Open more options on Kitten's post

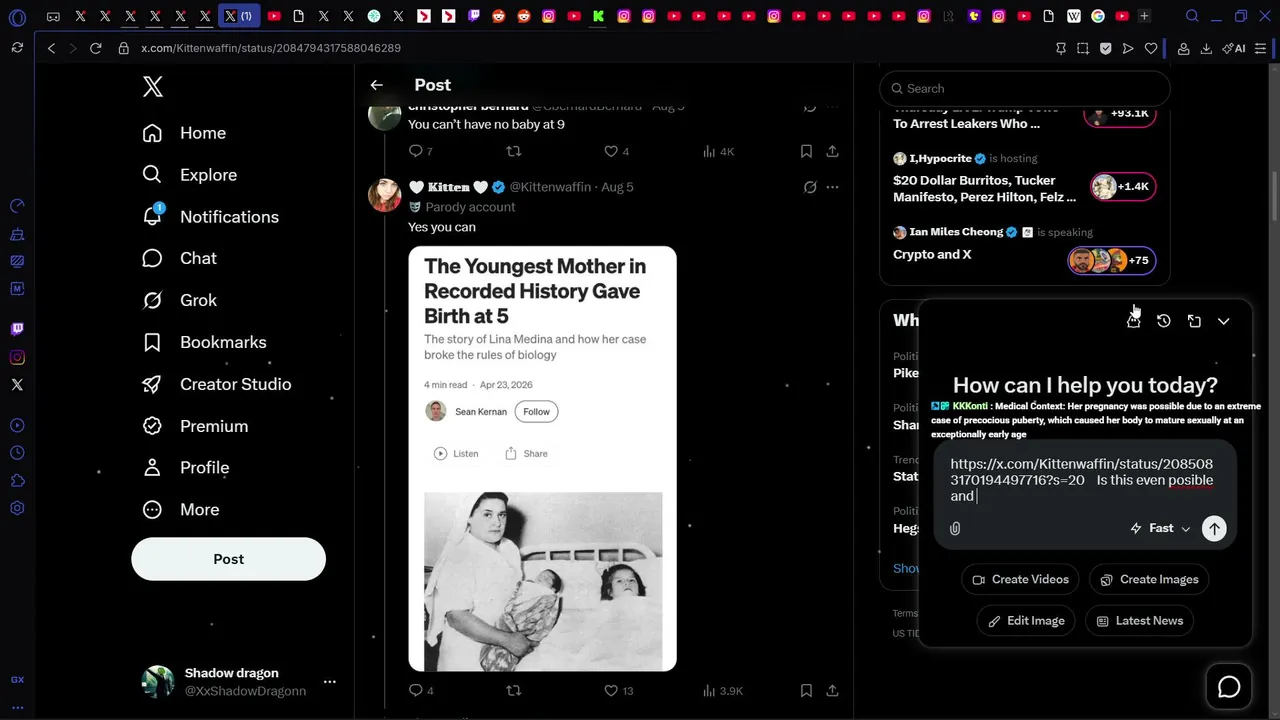pyautogui.click(x=832, y=187)
